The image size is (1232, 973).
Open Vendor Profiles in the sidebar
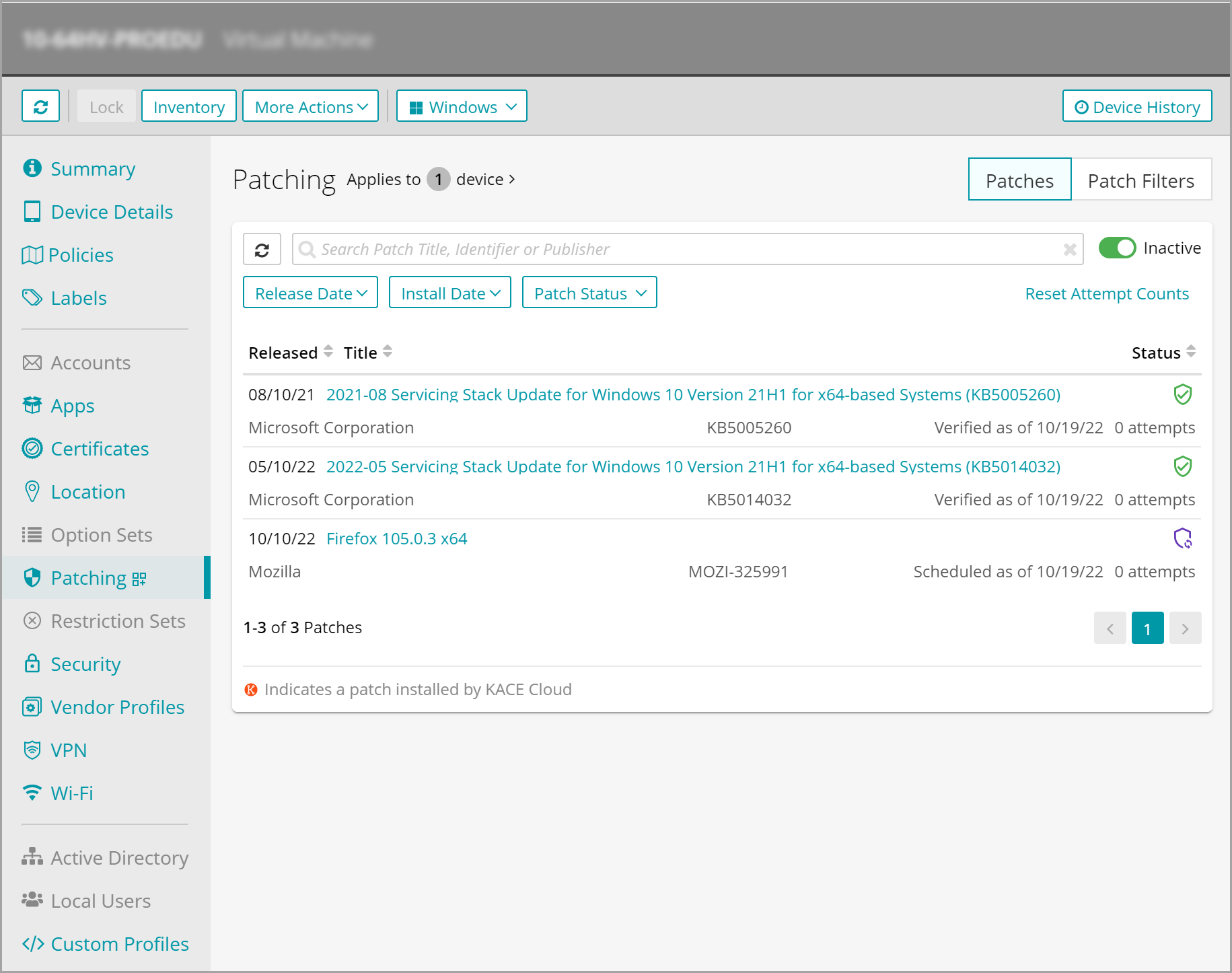tap(117, 707)
